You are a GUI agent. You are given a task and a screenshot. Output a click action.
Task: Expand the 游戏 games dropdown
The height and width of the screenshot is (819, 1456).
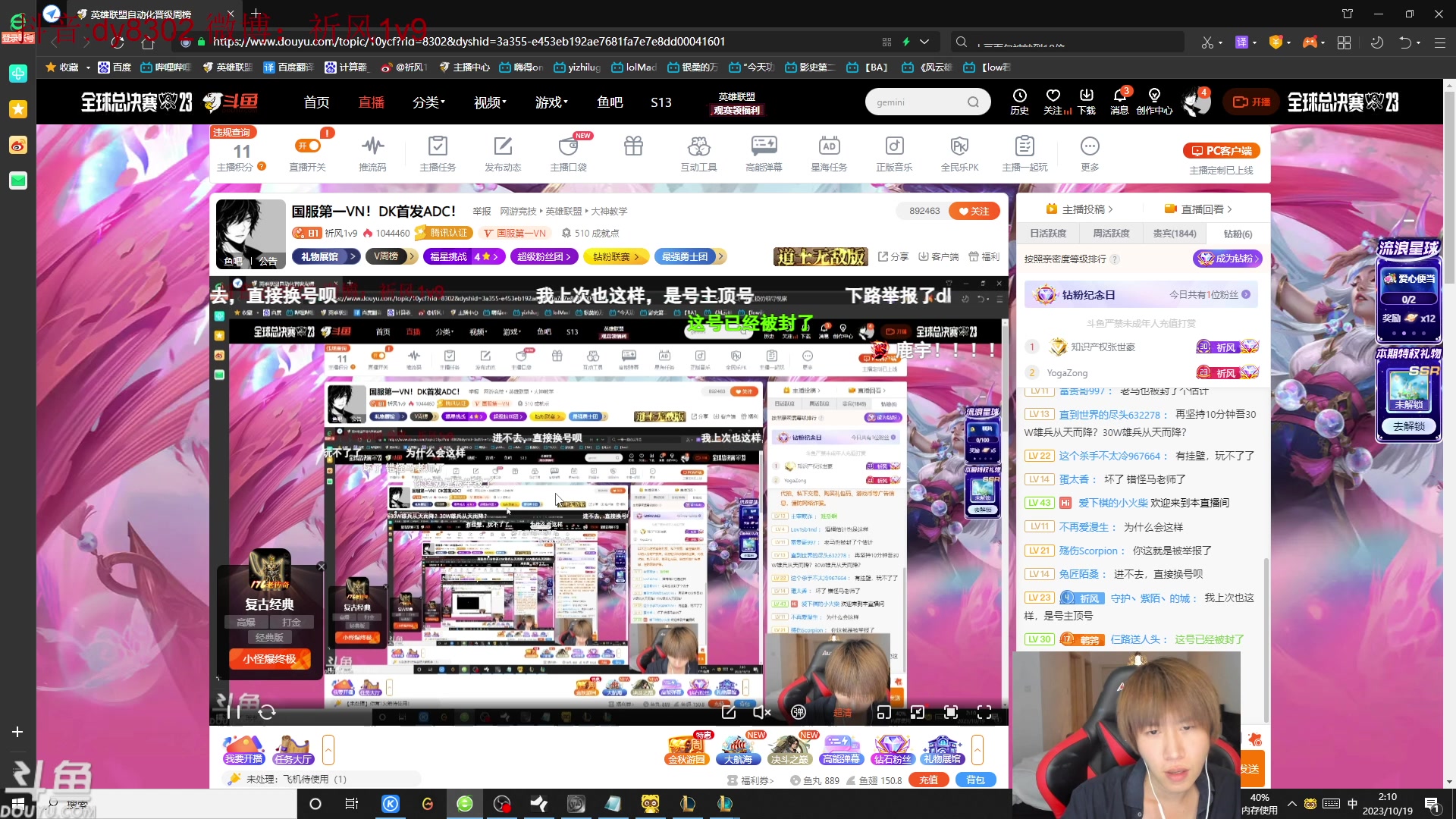(x=551, y=102)
